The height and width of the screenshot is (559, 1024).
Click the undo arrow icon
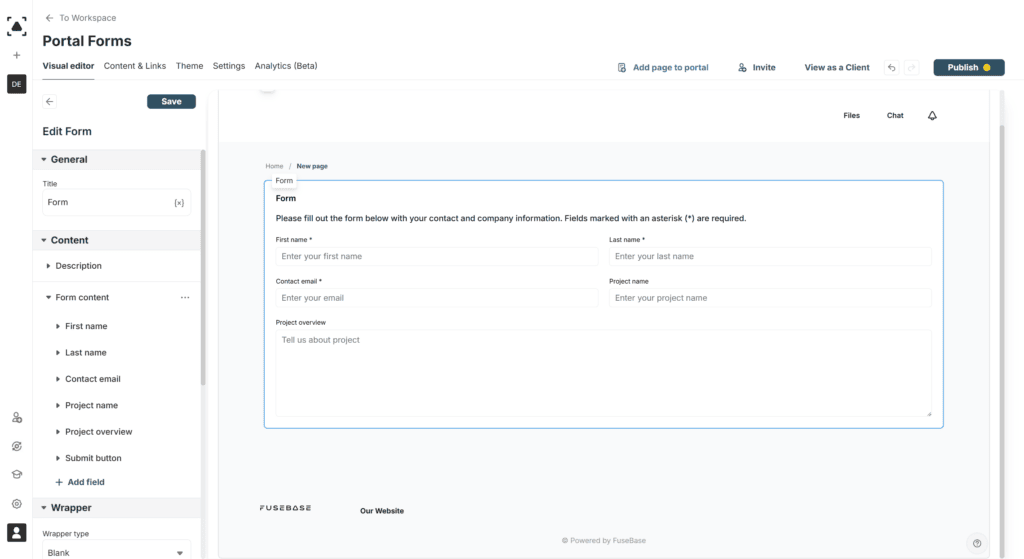(891, 68)
